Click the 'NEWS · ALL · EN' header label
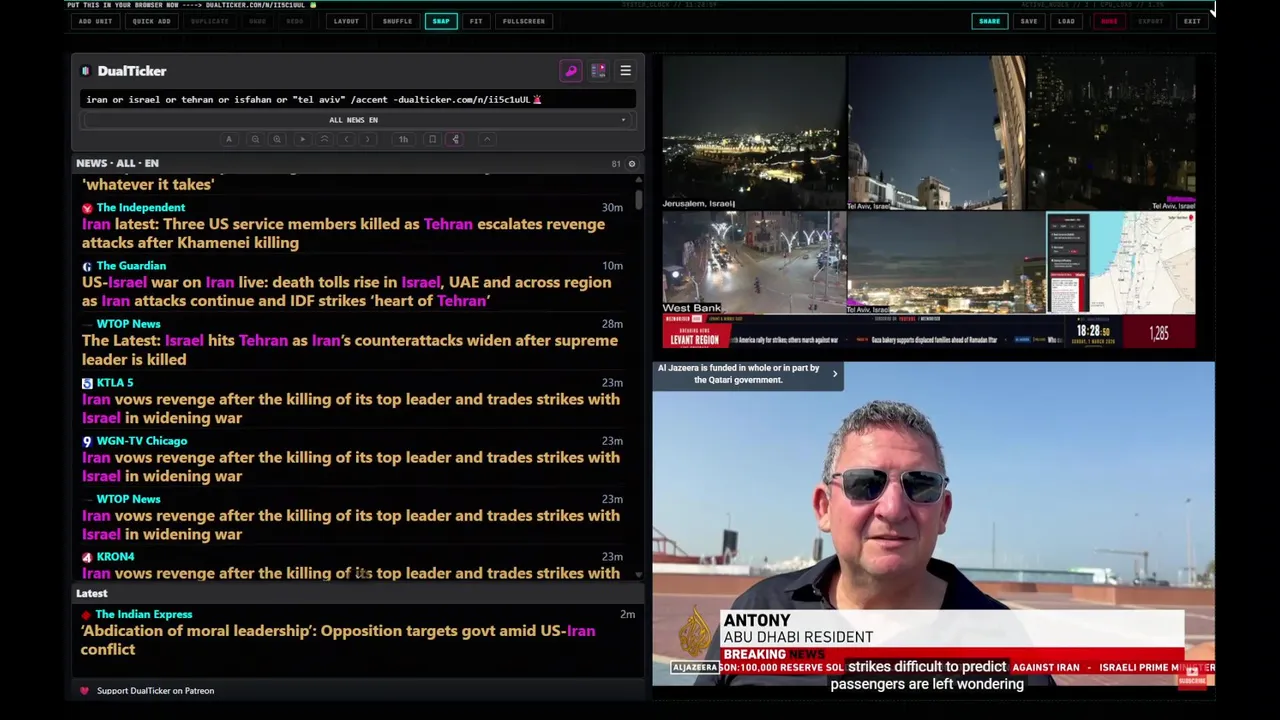This screenshot has height=720, width=1280. [117, 163]
